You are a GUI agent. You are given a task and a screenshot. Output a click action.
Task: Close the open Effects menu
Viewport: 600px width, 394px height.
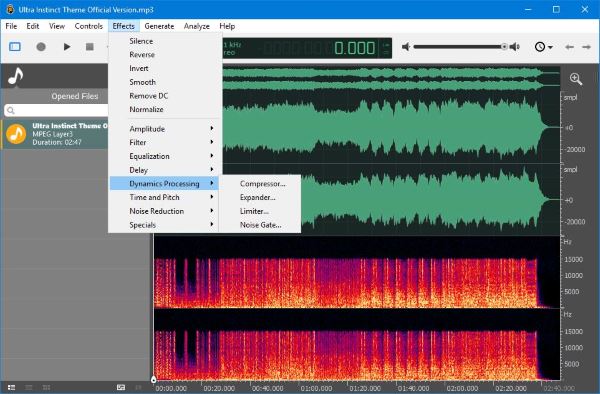[x=123, y=26]
